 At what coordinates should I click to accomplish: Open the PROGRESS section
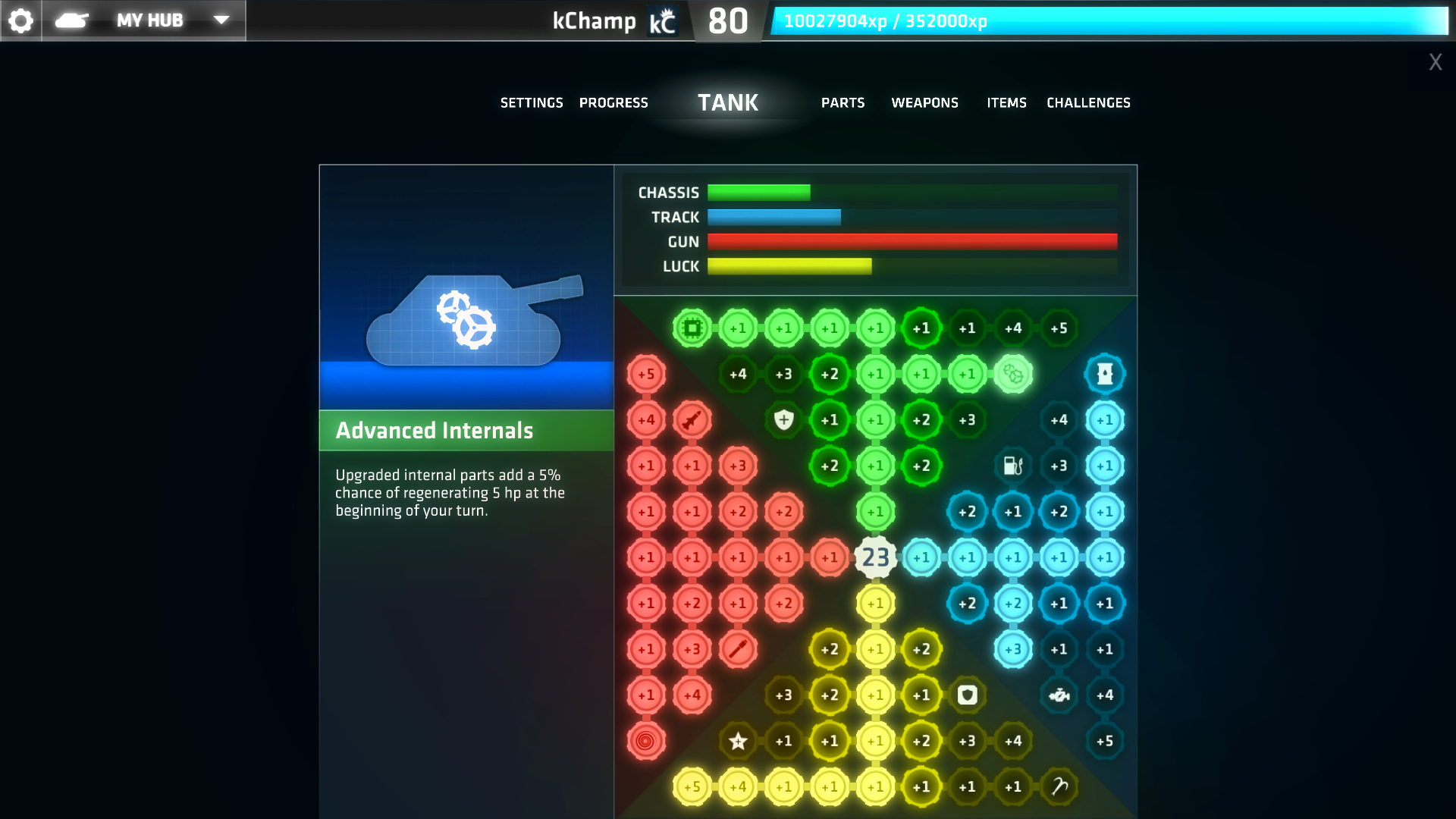coord(613,102)
